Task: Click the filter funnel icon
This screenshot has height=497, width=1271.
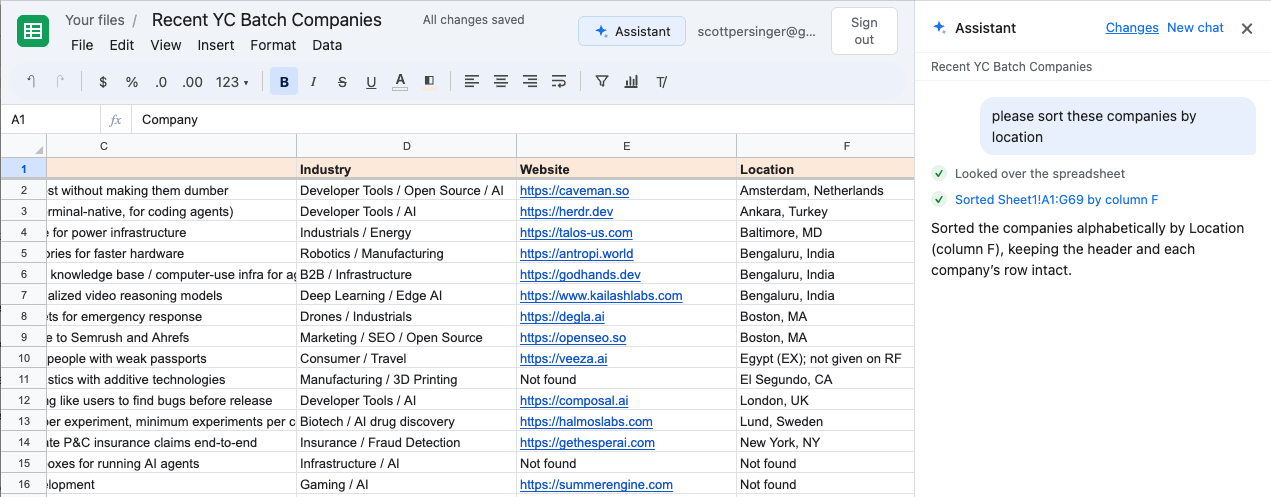Action: click(602, 82)
